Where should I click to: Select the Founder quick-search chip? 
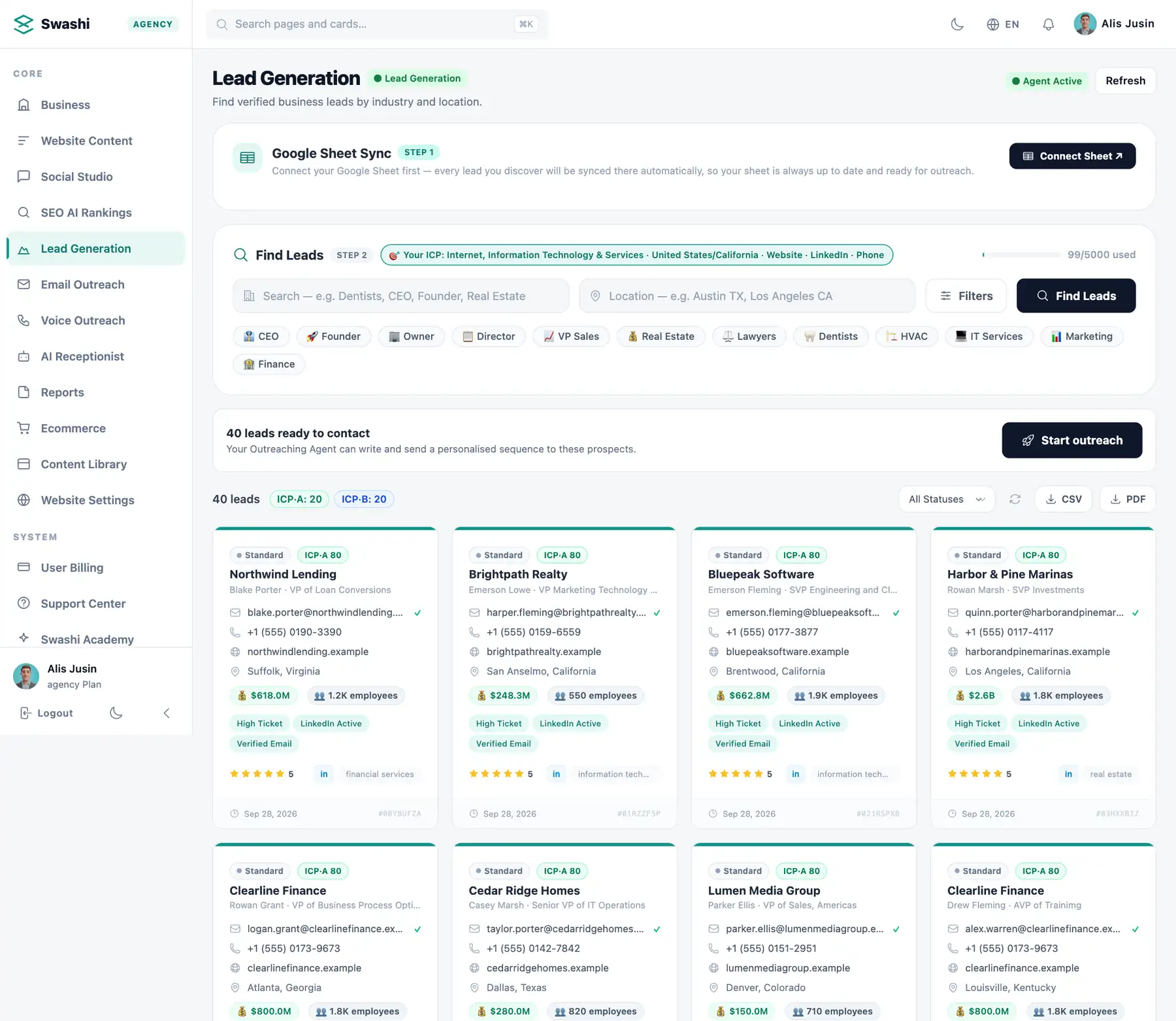pos(333,337)
